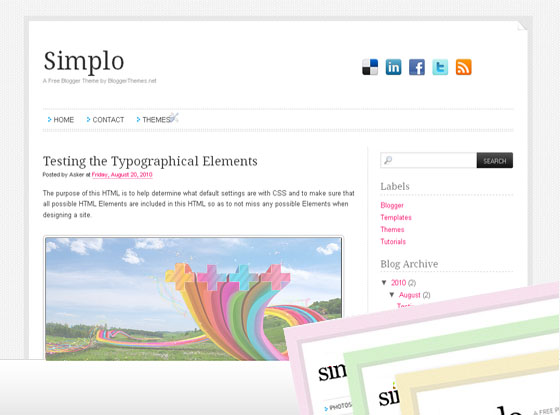Click tagline 'A Free Blogger Theme by BloggerThemes.net'
560x415 pixels.
(100, 81)
